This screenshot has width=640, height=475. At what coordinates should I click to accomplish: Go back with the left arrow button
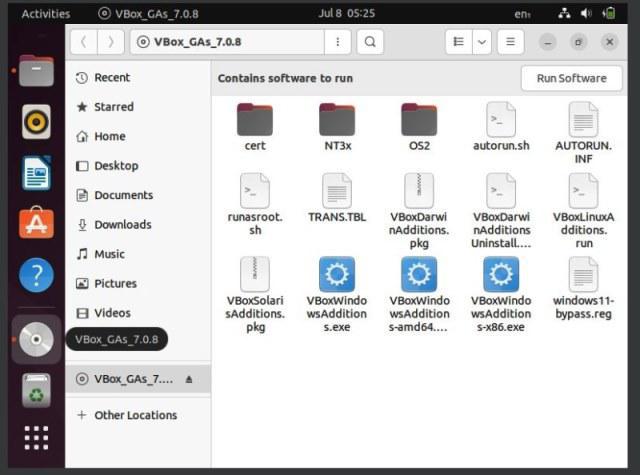point(84,42)
